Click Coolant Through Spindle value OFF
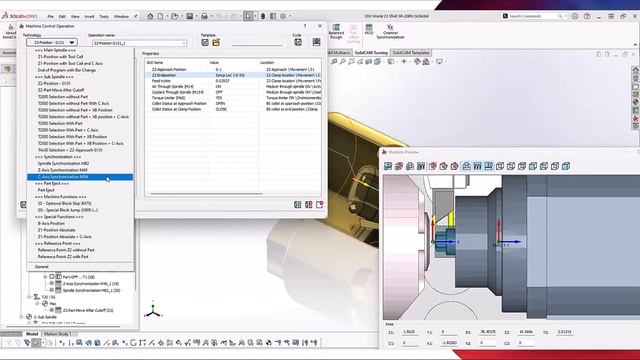The width and height of the screenshot is (640, 360). pos(234,92)
